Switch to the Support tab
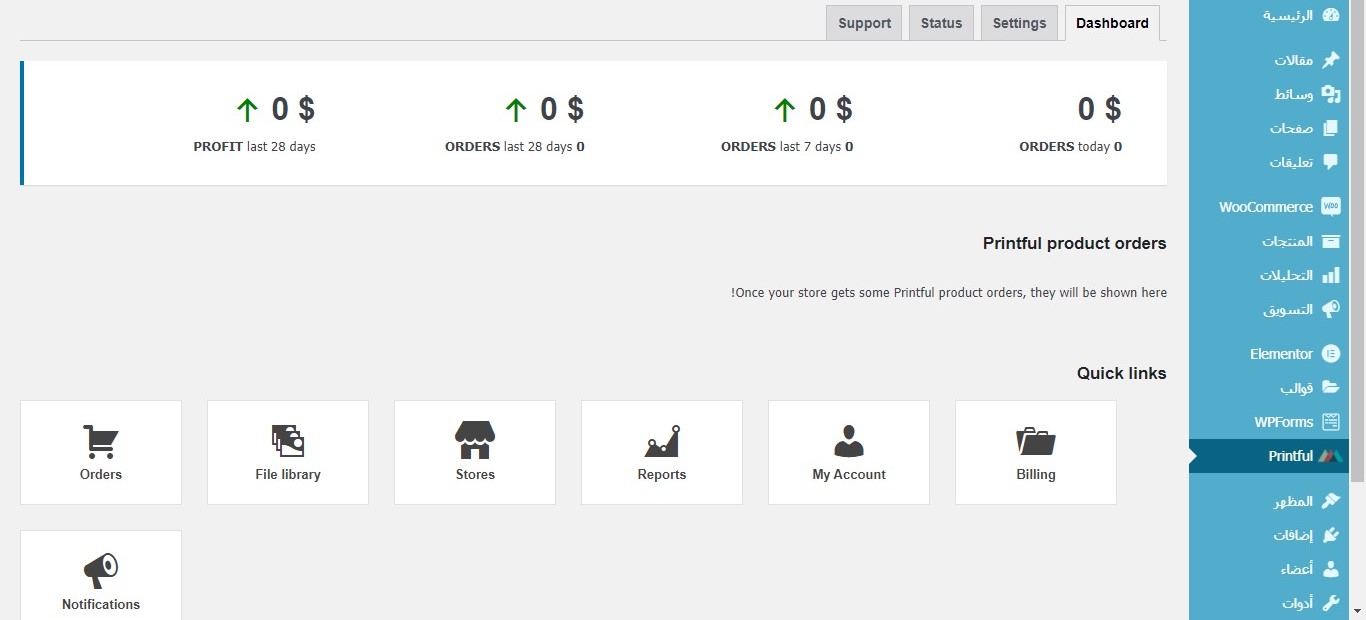 pos(864,23)
